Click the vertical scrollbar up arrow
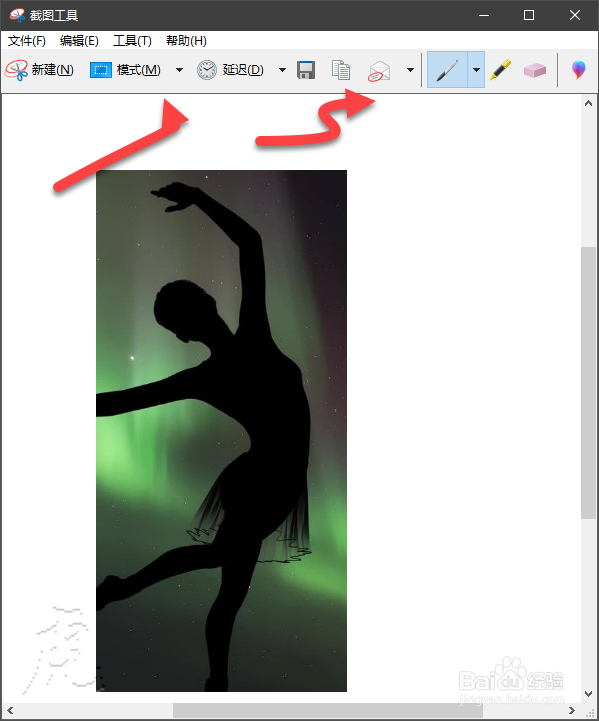This screenshot has width=599, height=721. click(x=588, y=103)
